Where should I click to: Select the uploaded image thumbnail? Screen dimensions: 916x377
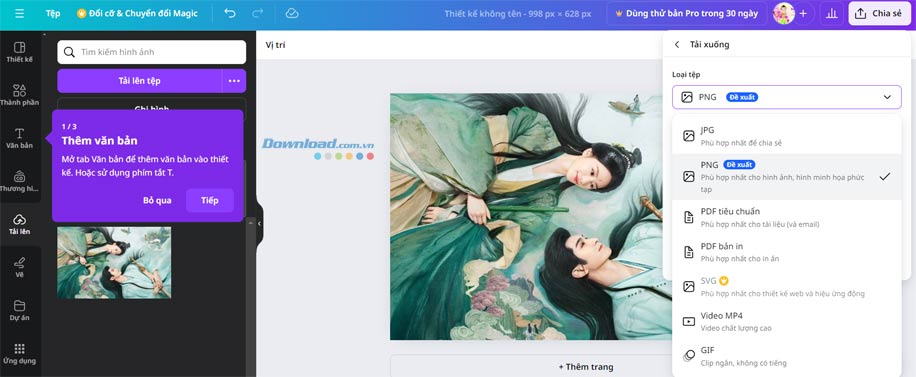click(x=114, y=262)
